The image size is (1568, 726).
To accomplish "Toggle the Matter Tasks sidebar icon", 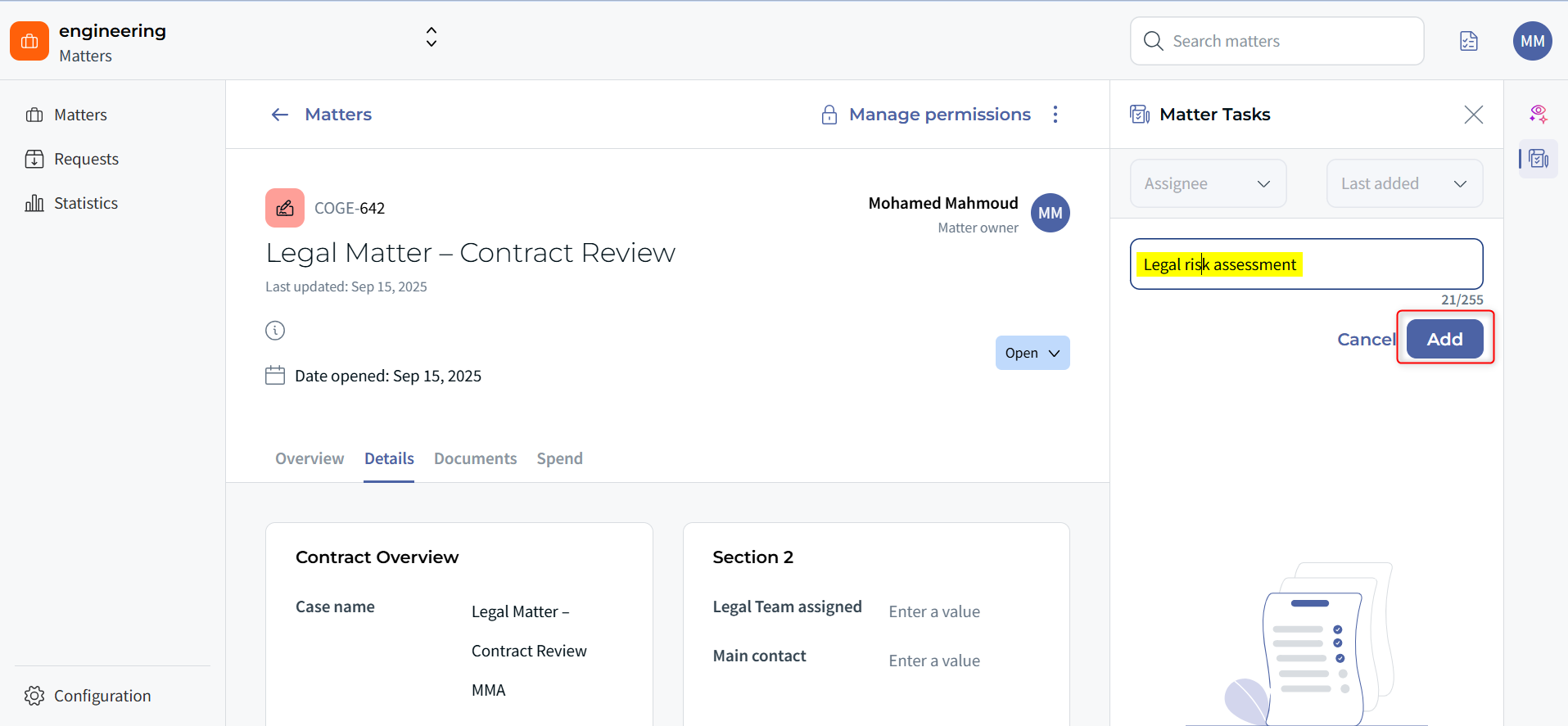I will 1539,159.
